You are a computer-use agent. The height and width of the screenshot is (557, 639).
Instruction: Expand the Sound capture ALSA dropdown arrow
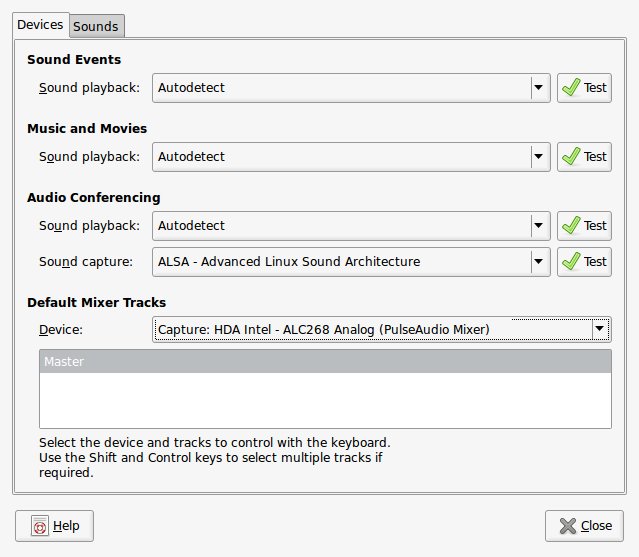point(538,262)
